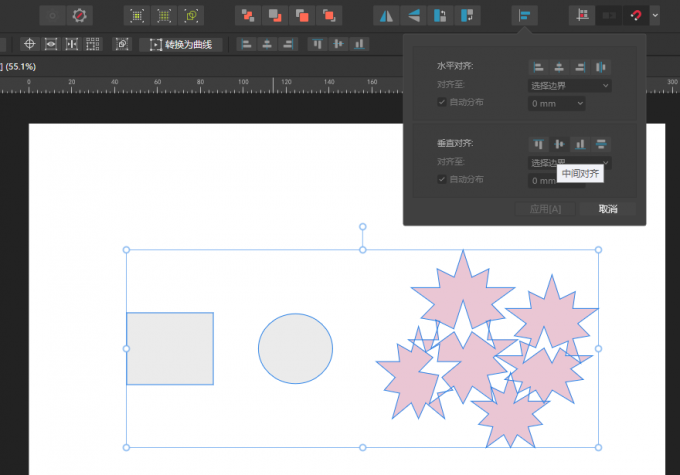Choose align center in 水平对齐 row
The image size is (680, 475).
[559, 67]
